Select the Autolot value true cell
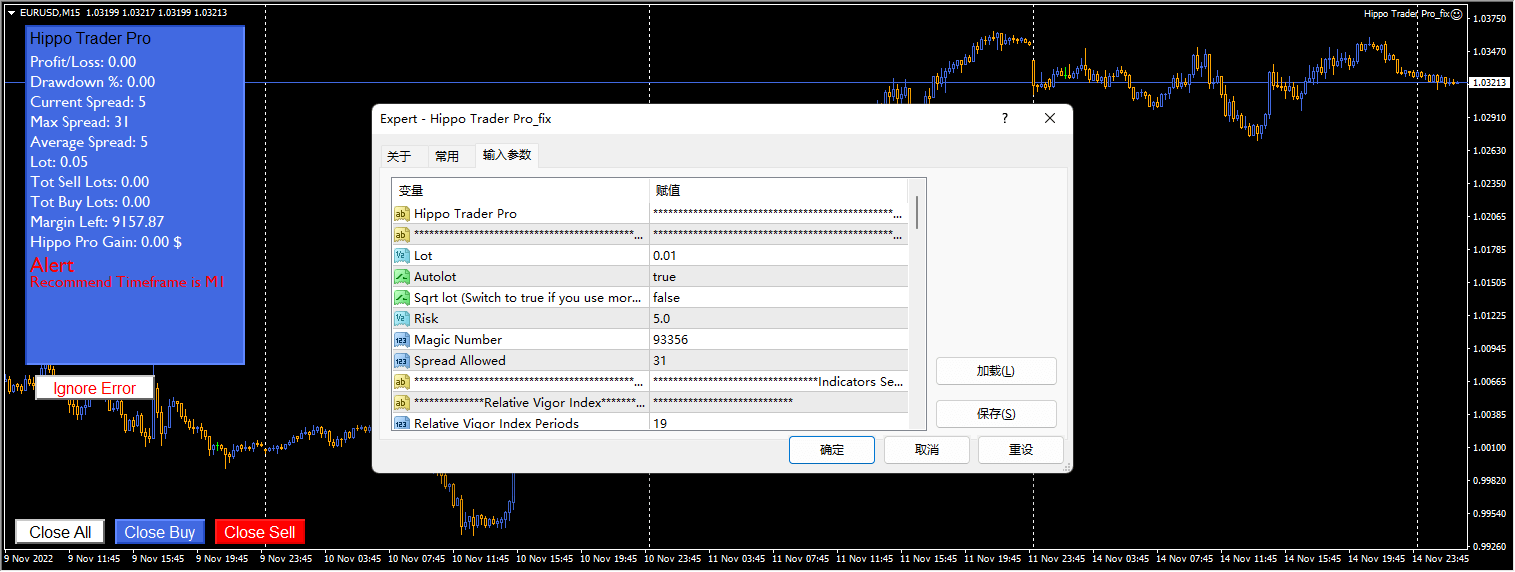Screen dimensions: 1515x572 779,277
